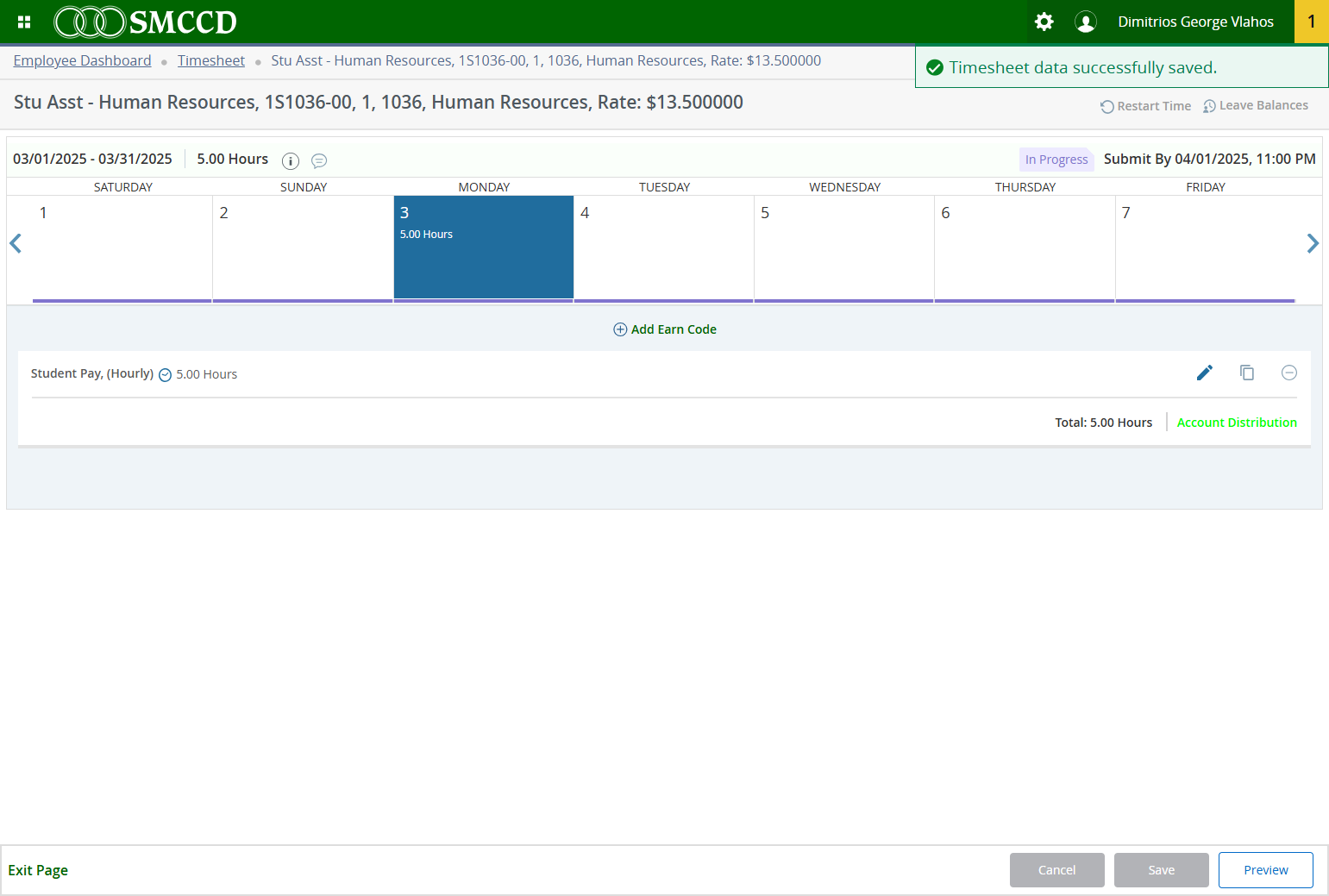Select Thursday the 6th in calendar
The width and height of the screenshot is (1329, 896).
(x=1025, y=249)
